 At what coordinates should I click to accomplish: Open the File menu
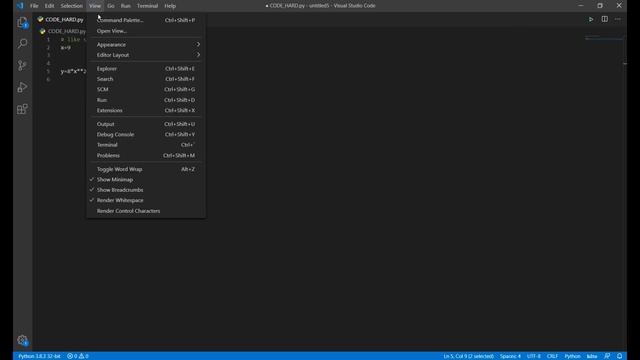pos(34,6)
